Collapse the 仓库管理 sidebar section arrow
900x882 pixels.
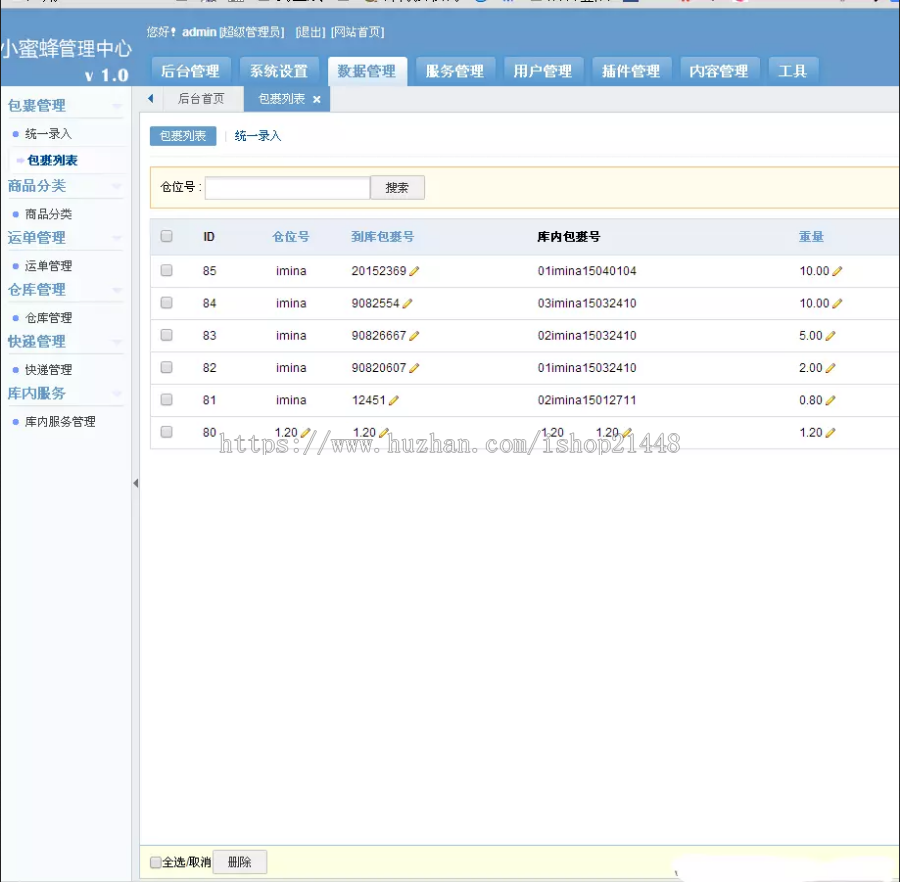(x=117, y=290)
